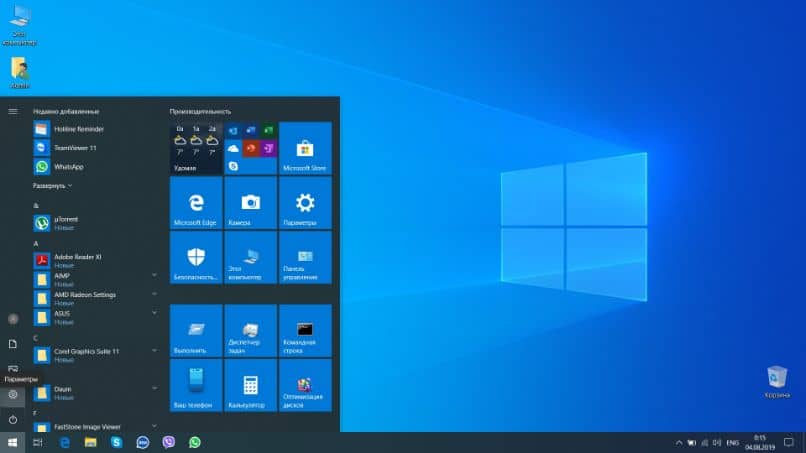Click the recently added section heading
Image resolution: width=806 pixels, height=453 pixels.
(x=66, y=111)
